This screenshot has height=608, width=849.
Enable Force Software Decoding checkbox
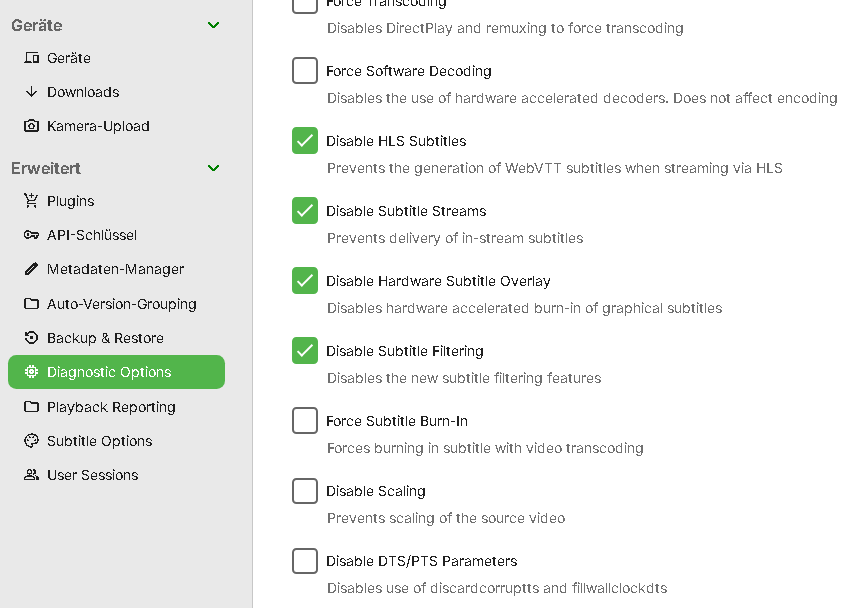(305, 71)
